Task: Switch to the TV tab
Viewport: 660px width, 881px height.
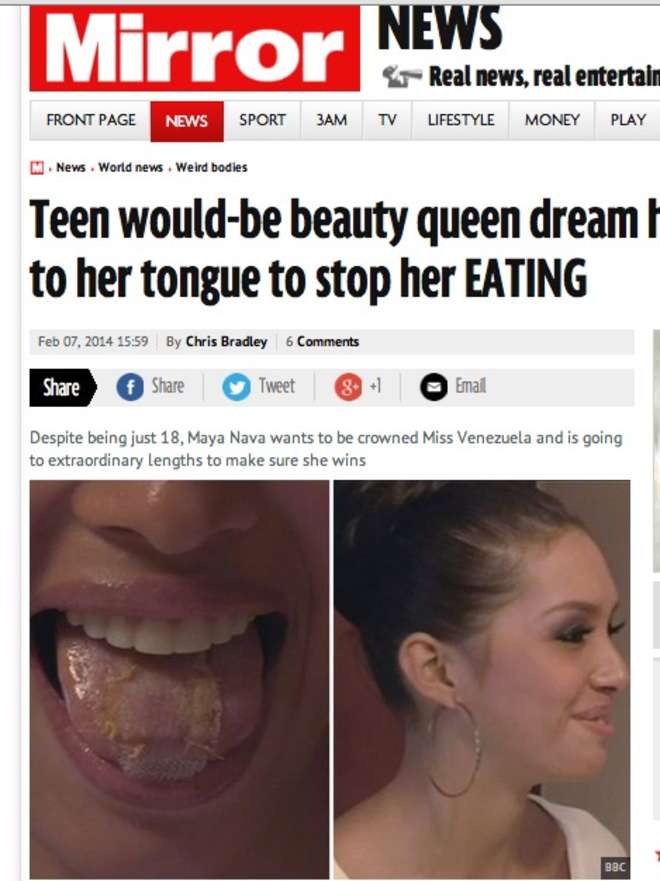Action: click(x=387, y=120)
